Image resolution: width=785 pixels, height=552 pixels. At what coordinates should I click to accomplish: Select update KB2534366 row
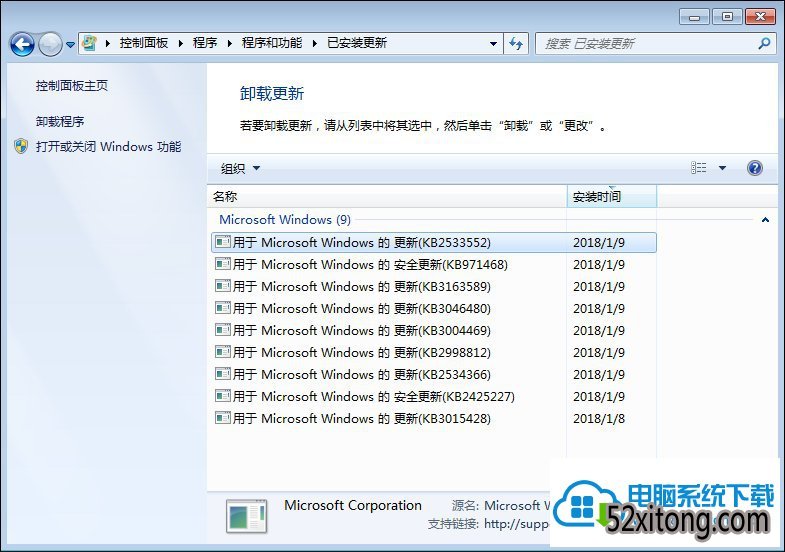pos(434,375)
